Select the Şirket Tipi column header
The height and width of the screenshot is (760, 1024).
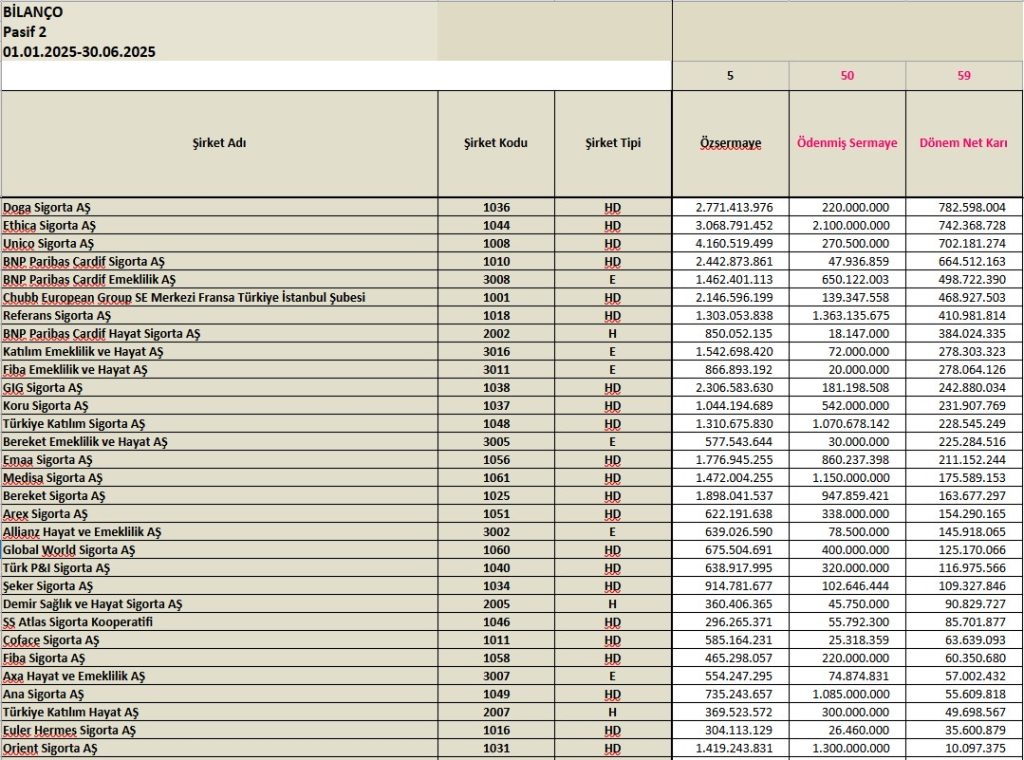(613, 144)
